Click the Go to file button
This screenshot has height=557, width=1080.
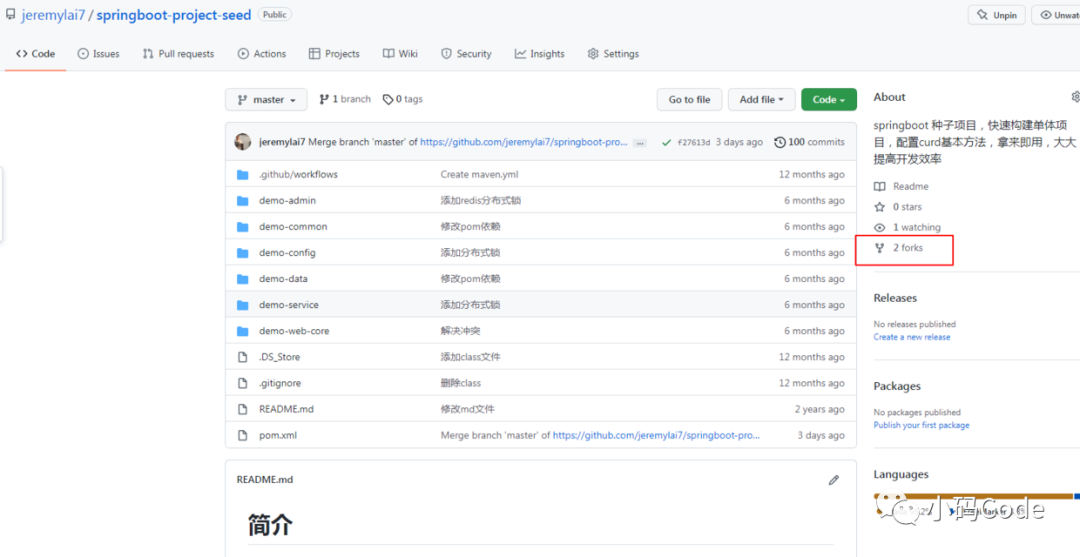689,100
